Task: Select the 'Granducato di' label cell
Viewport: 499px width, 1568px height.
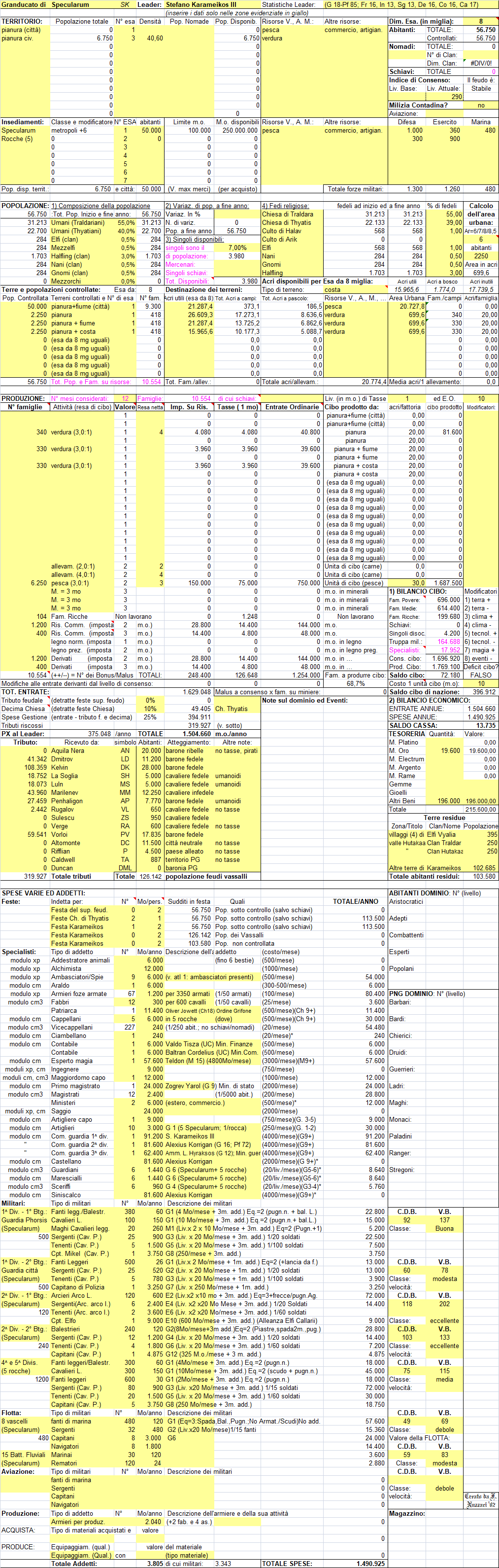Action: 24,4
